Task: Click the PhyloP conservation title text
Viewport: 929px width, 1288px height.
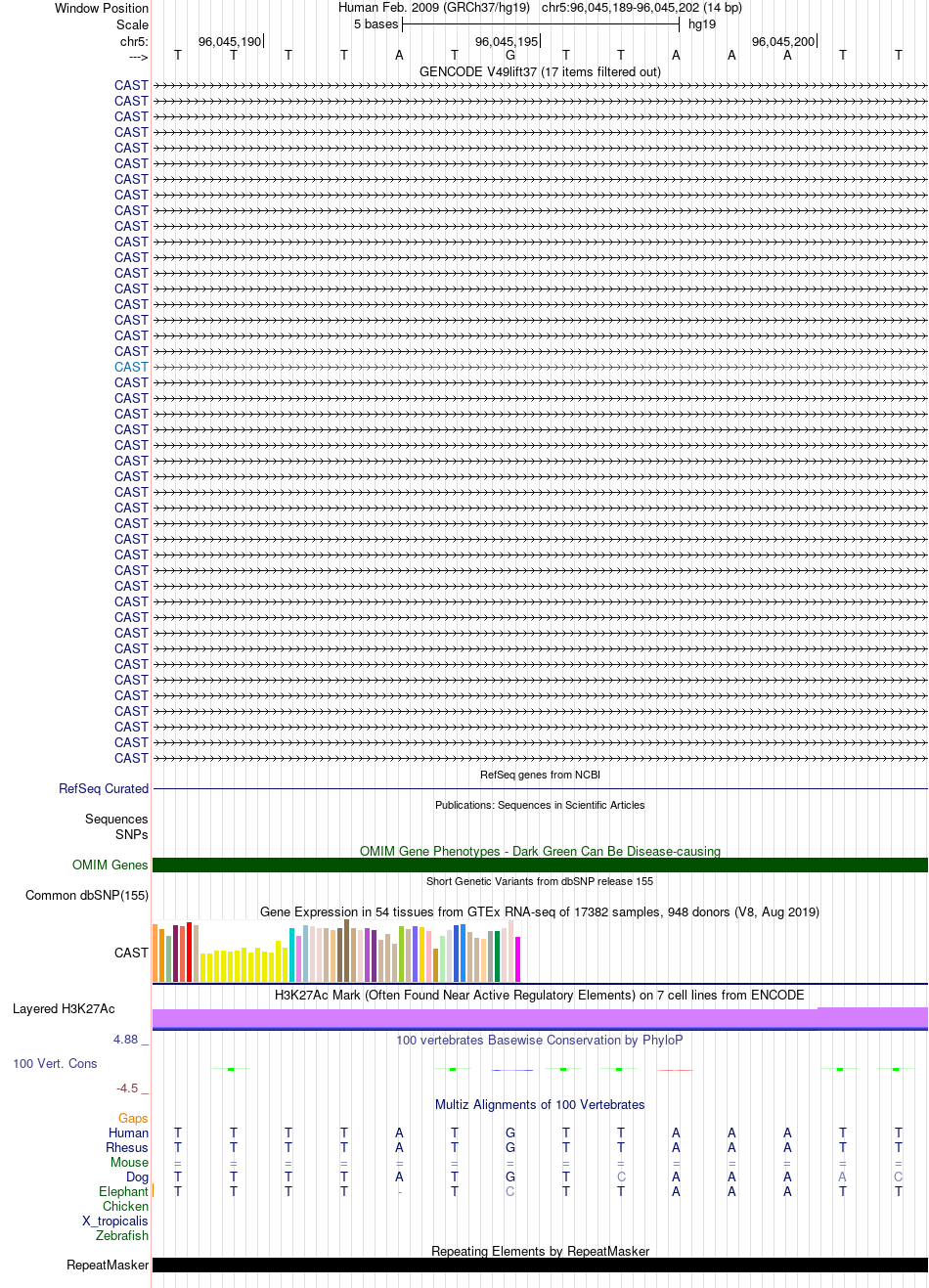Action: [x=540, y=1040]
